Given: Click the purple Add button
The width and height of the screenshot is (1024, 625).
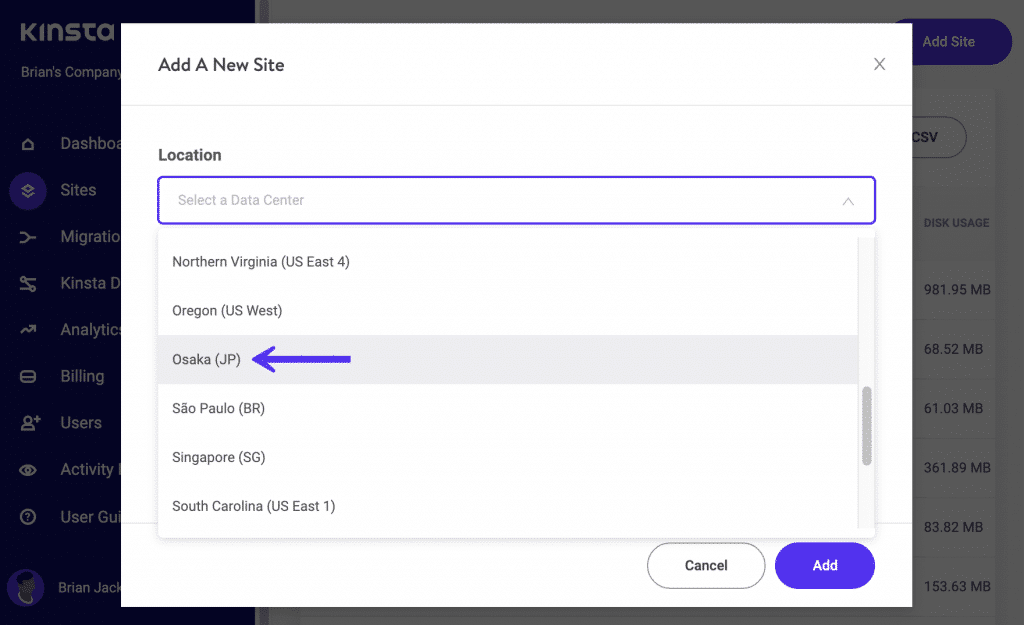Looking at the screenshot, I should (x=824, y=566).
